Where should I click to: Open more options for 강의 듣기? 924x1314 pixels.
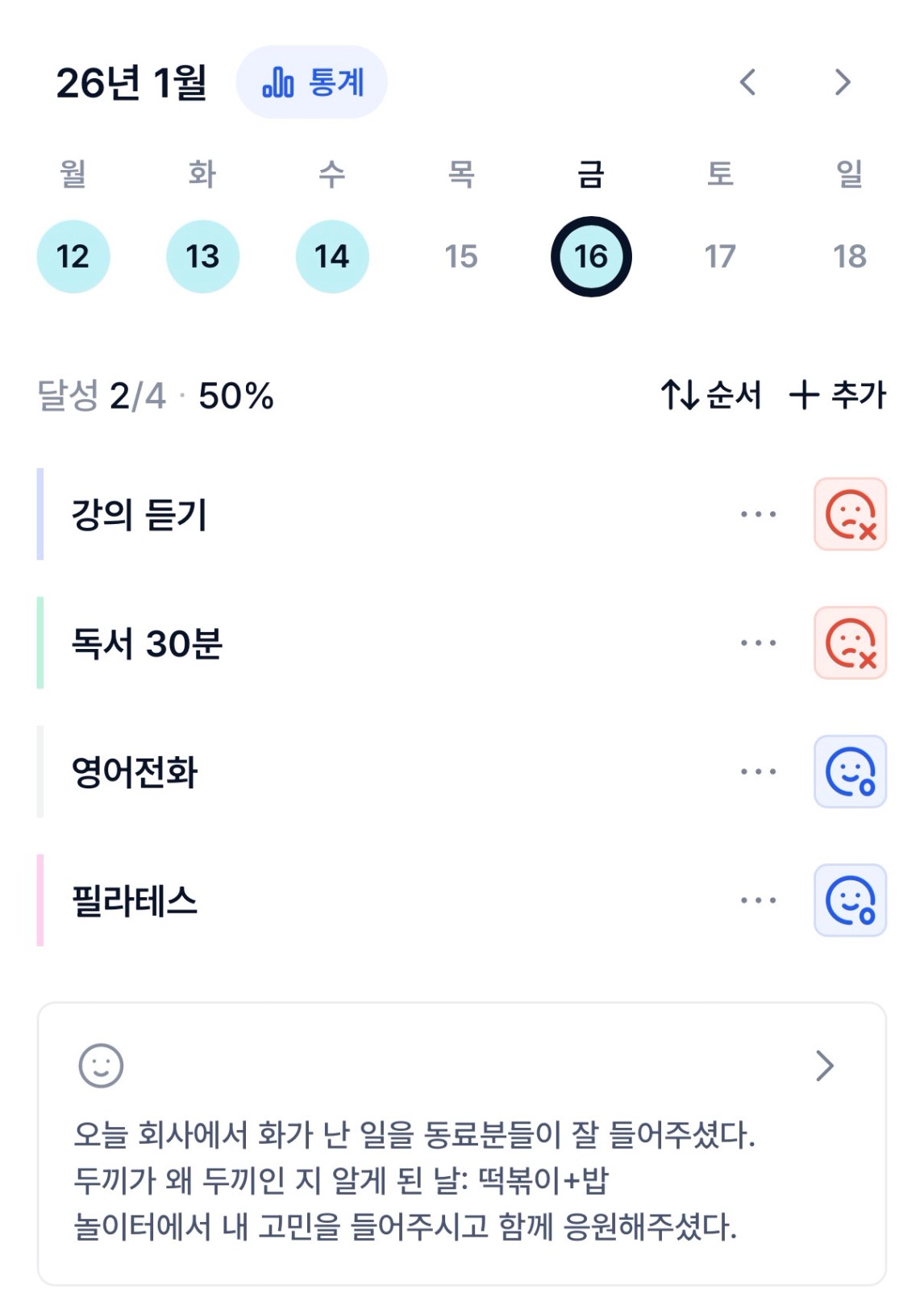758,514
